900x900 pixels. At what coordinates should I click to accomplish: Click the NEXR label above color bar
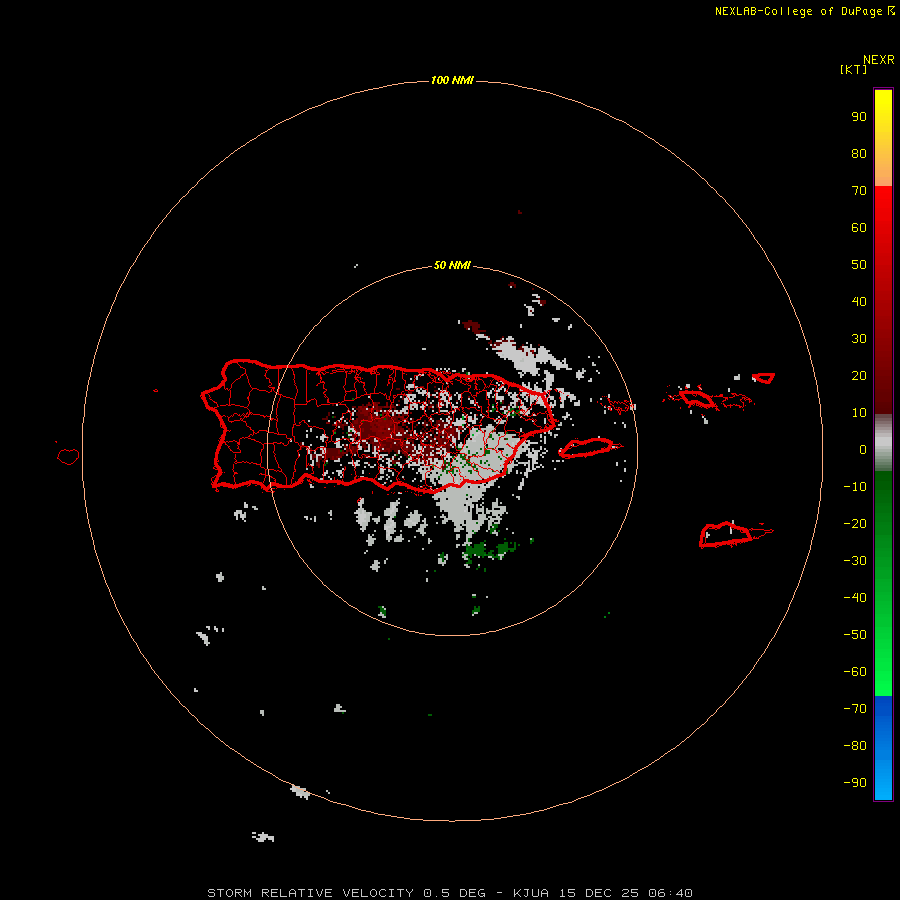[x=878, y=60]
